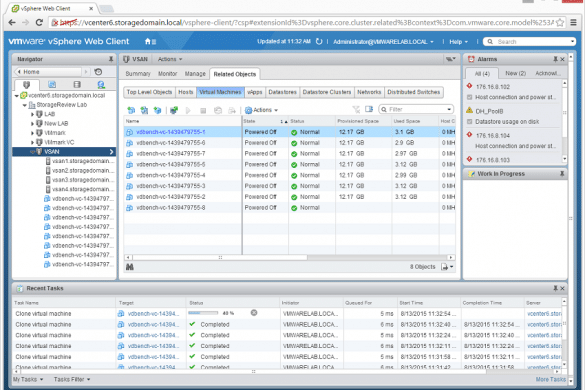The image size is (585, 390).
Task: Bookmark this page with star icon
Action: pos(560,23)
